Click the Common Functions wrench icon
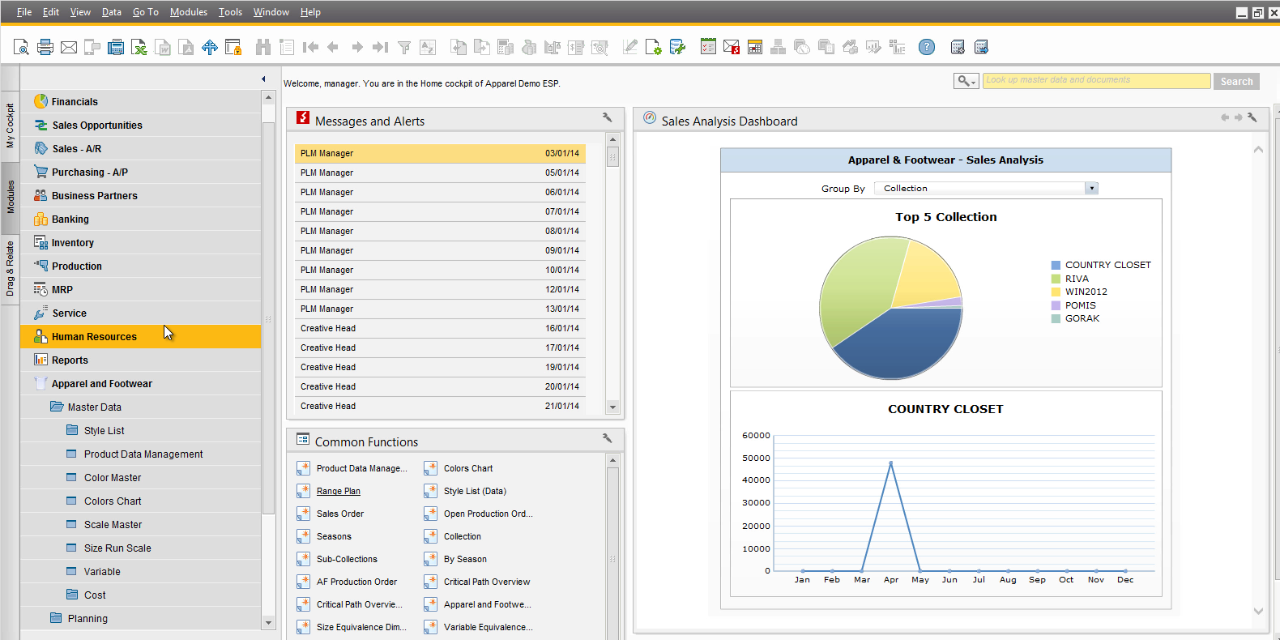1280x640 pixels. (607, 438)
